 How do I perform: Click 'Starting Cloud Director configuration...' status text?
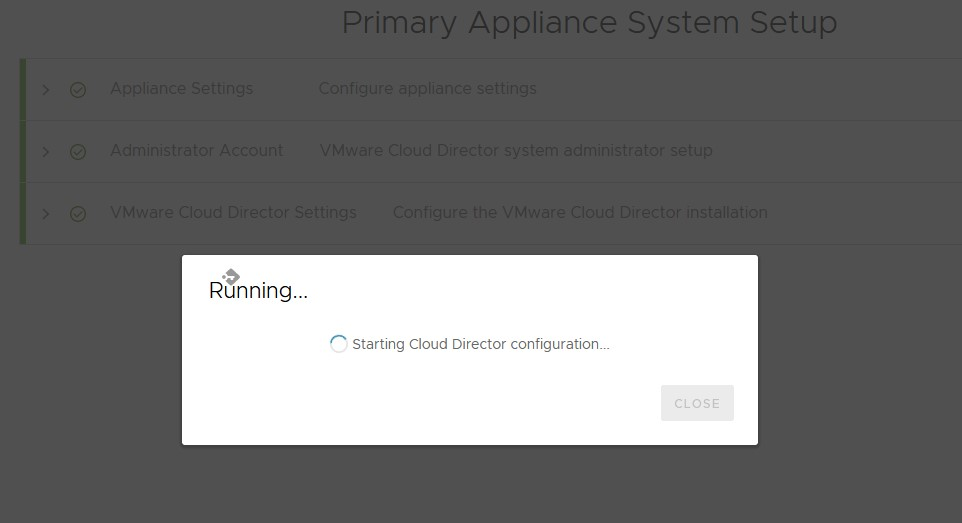click(481, 344)
